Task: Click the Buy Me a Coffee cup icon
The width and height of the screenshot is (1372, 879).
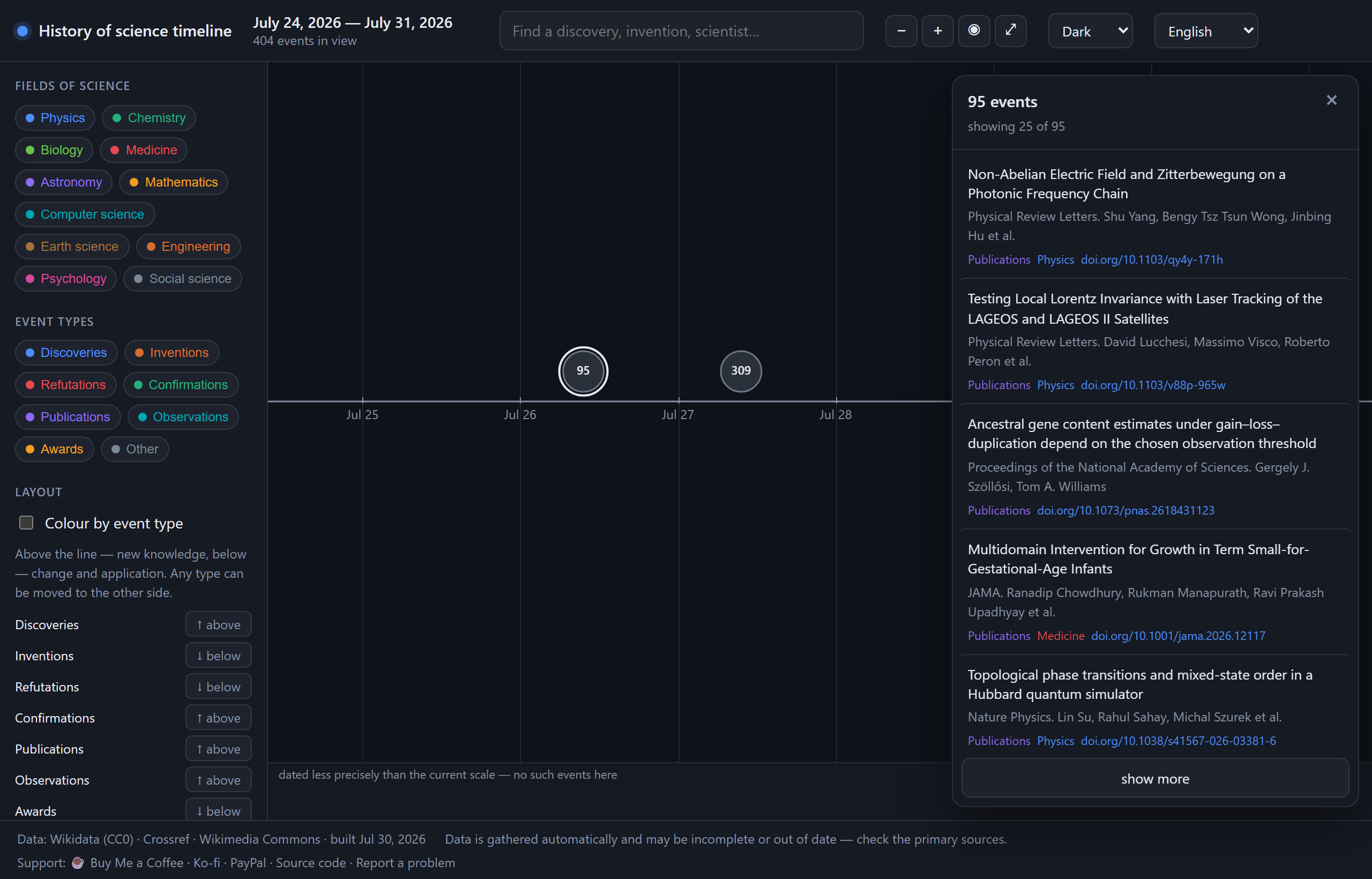Action: tap(78, 862)
